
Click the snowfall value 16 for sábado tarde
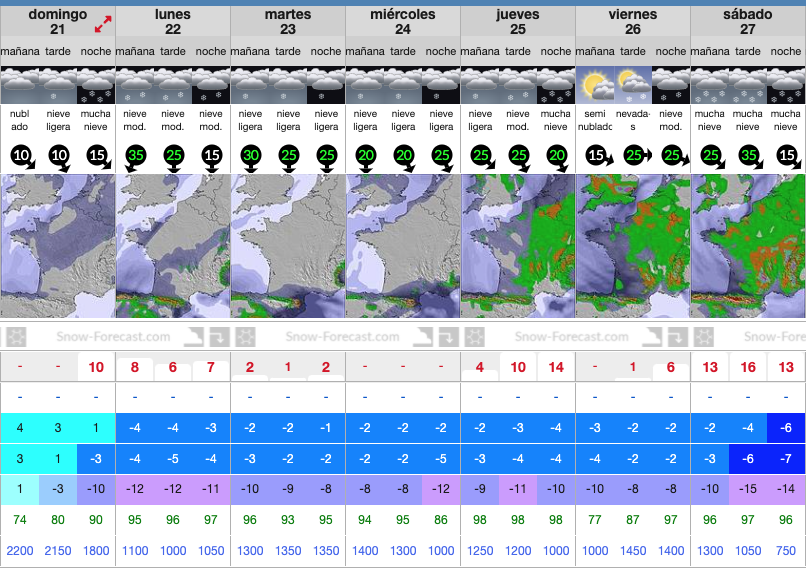point(748,367)
